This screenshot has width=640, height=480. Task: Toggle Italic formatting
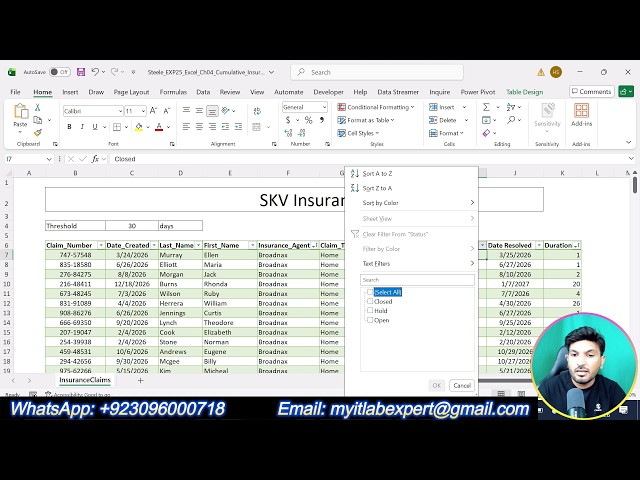coord(82,127)
